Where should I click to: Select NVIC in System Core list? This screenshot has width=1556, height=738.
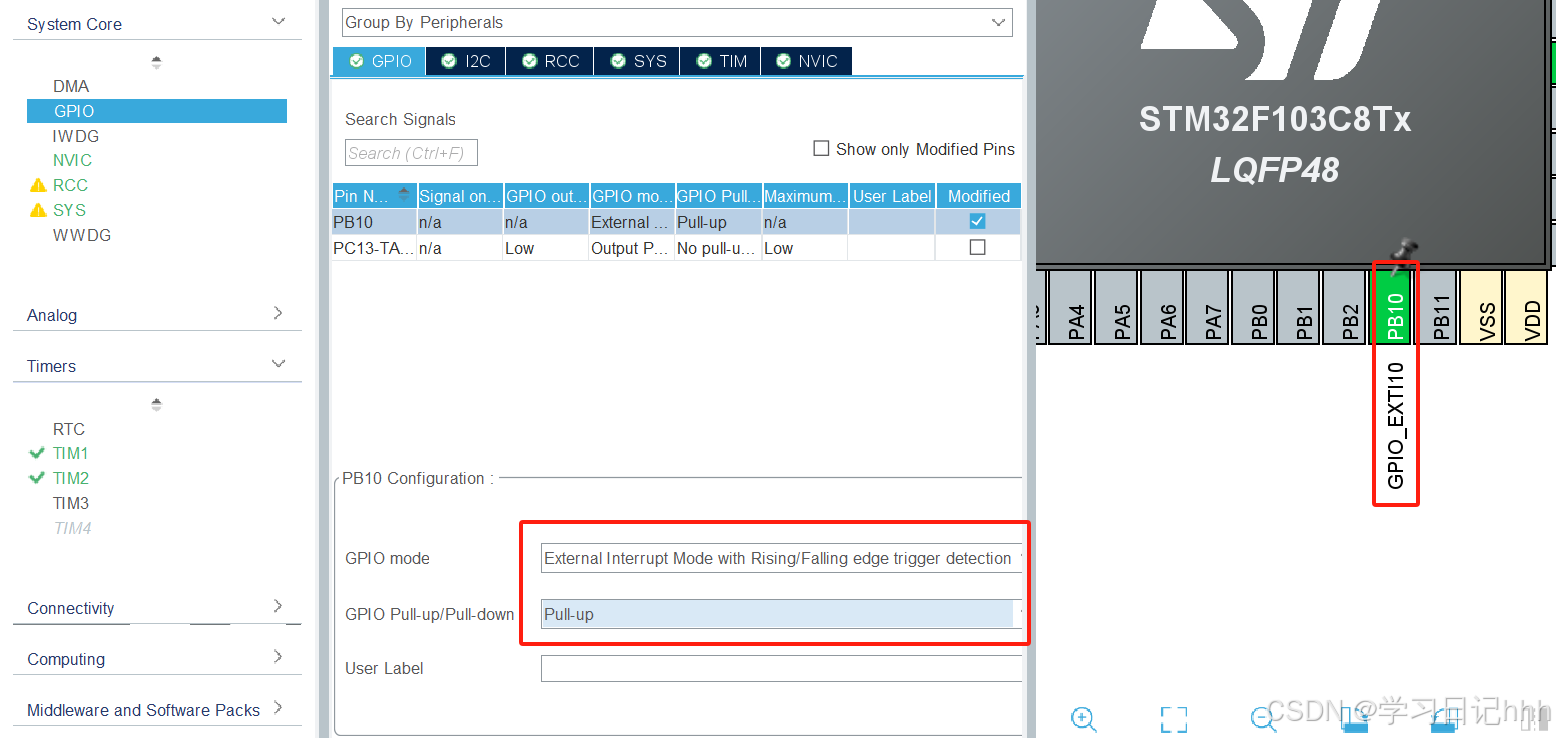[x=72, y=160]
